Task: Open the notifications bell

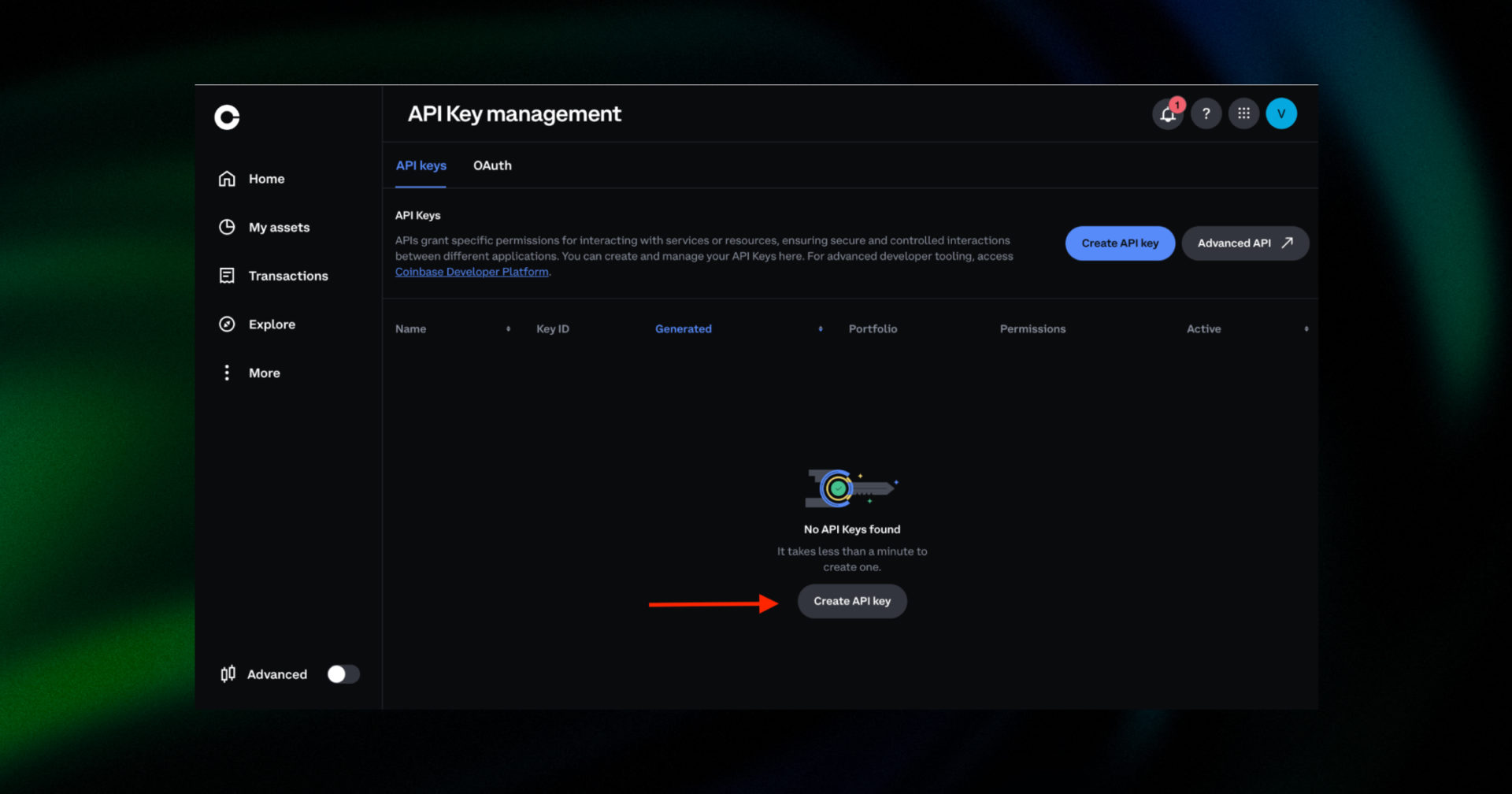Action: point(1168,113)
